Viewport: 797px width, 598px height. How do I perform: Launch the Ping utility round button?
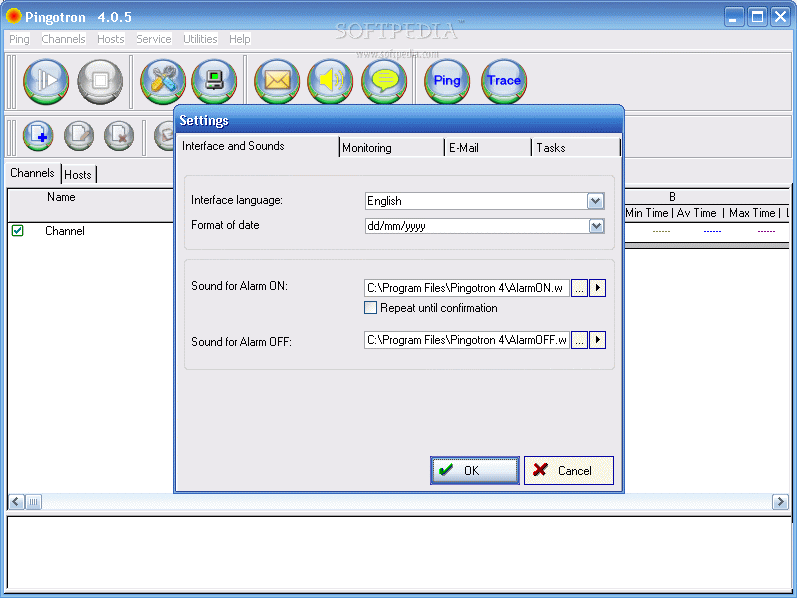coord(447,81)
